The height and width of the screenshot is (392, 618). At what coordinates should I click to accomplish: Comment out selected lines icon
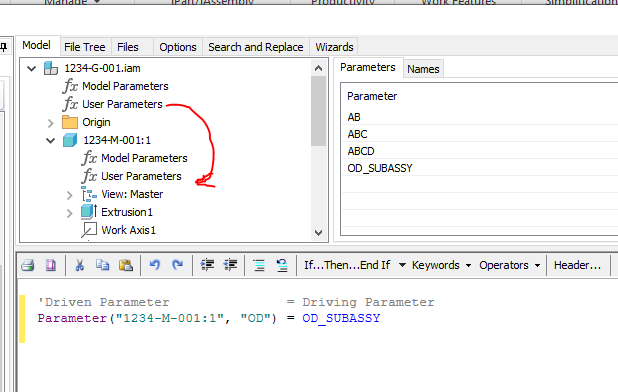(x=259, y=265)
